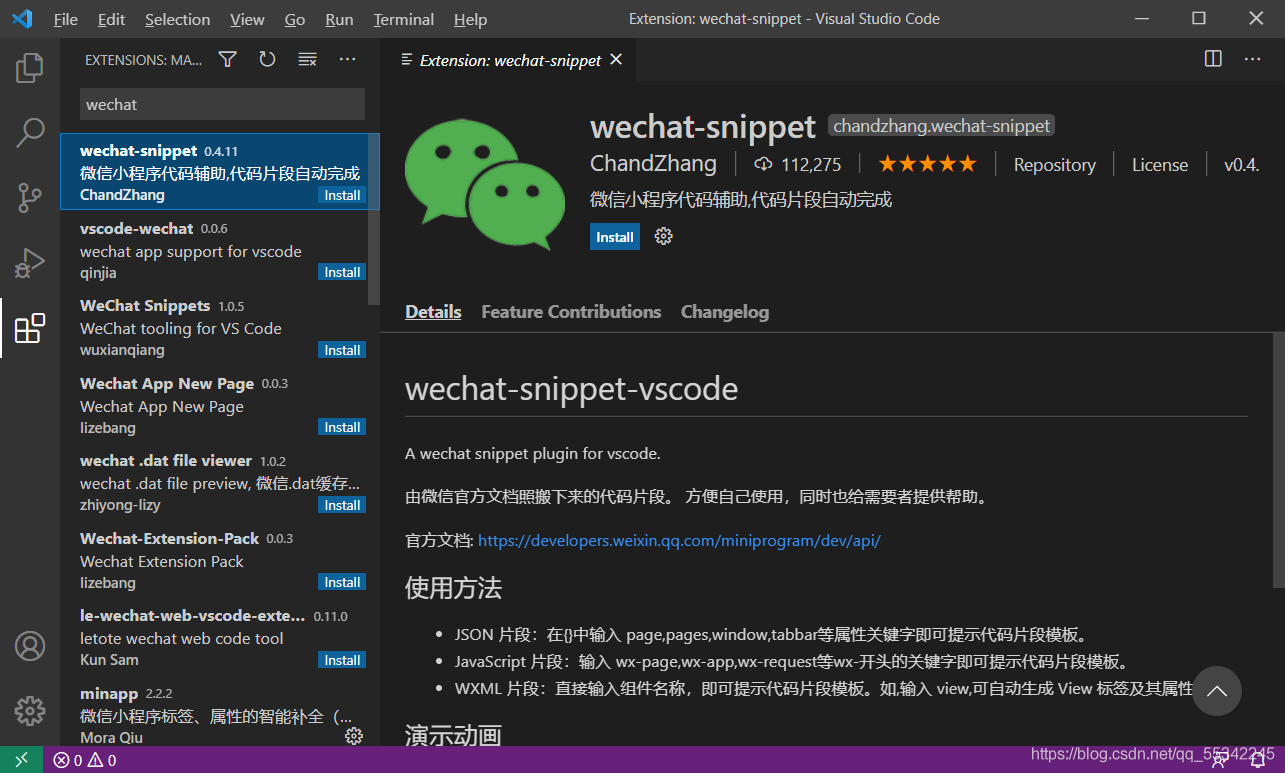Open the errors and warnings status item
1285x773 pixels.
(84, 760)
